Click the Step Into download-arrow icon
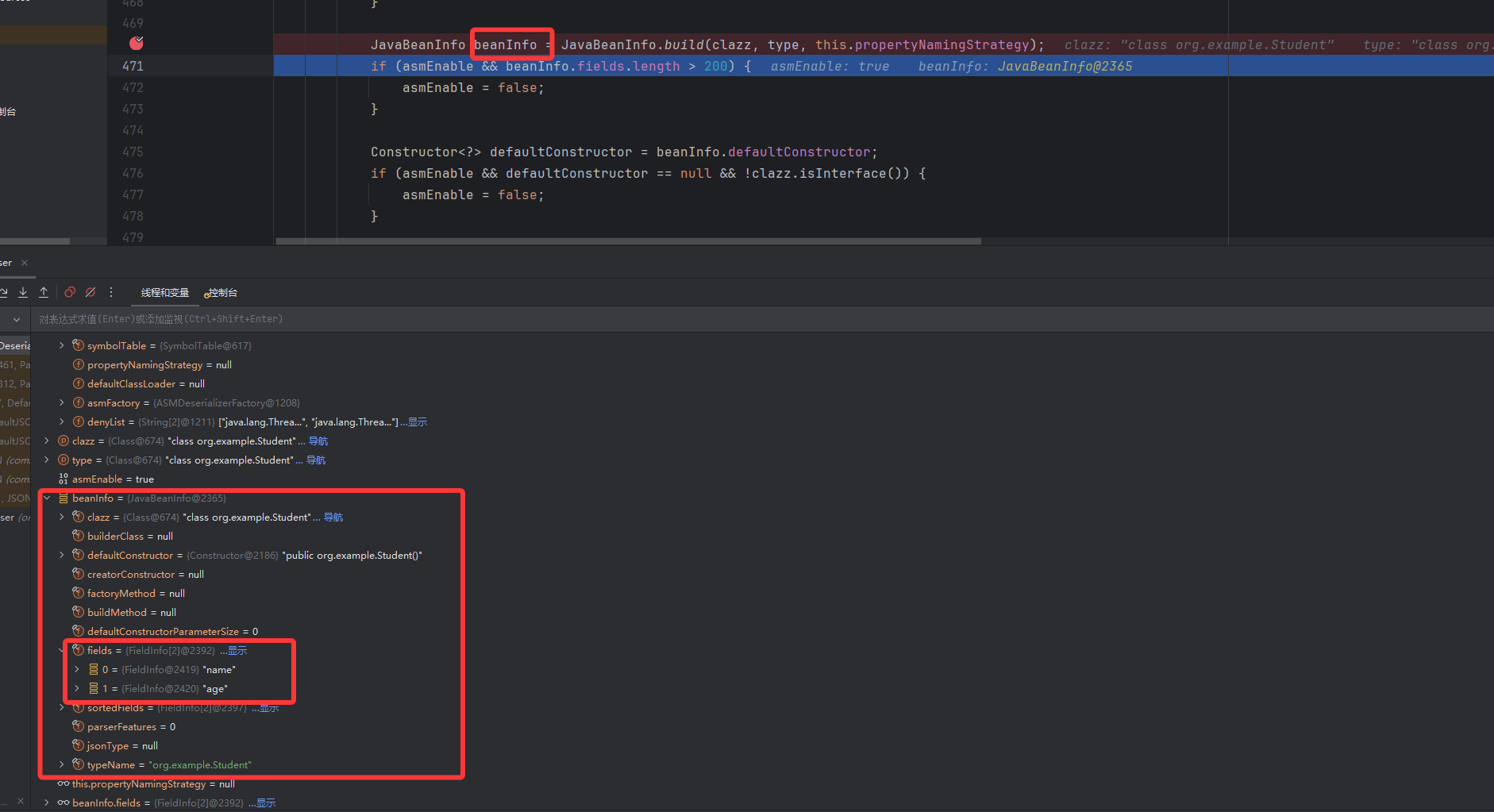Viewport: 1494px width, 812px height. 23,293
